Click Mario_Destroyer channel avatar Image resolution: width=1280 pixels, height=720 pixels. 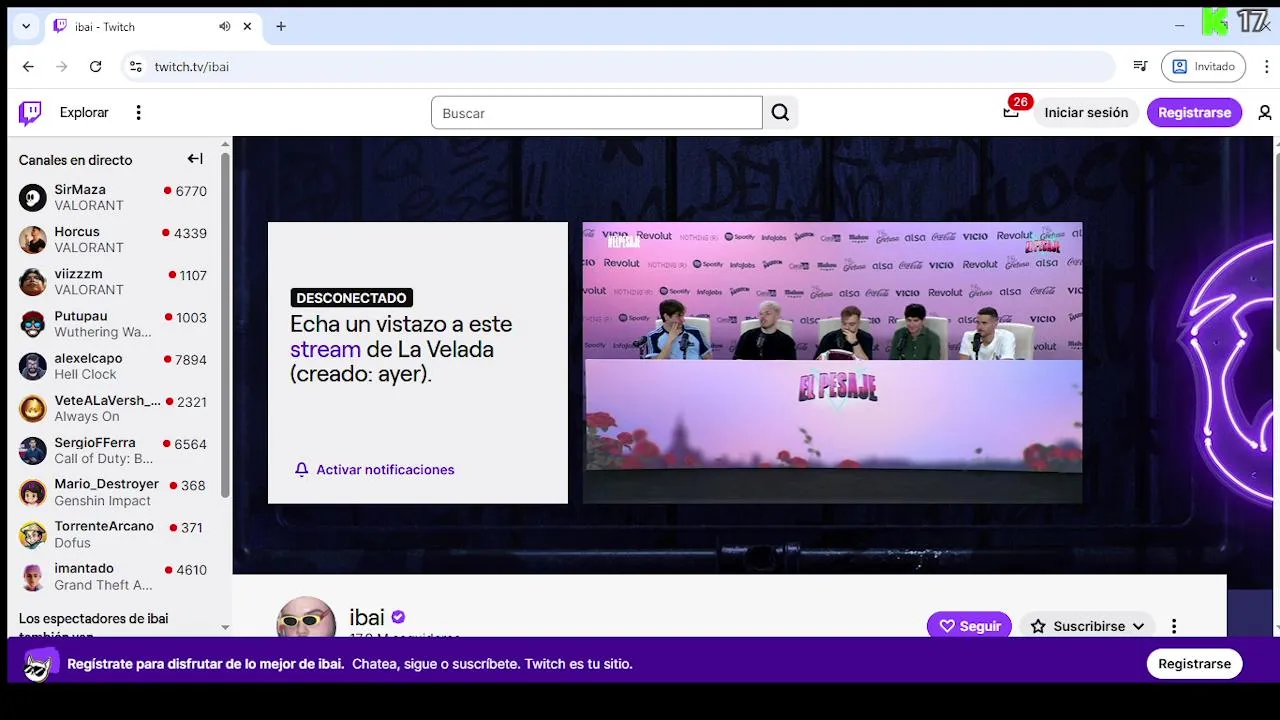coord(33,492)
